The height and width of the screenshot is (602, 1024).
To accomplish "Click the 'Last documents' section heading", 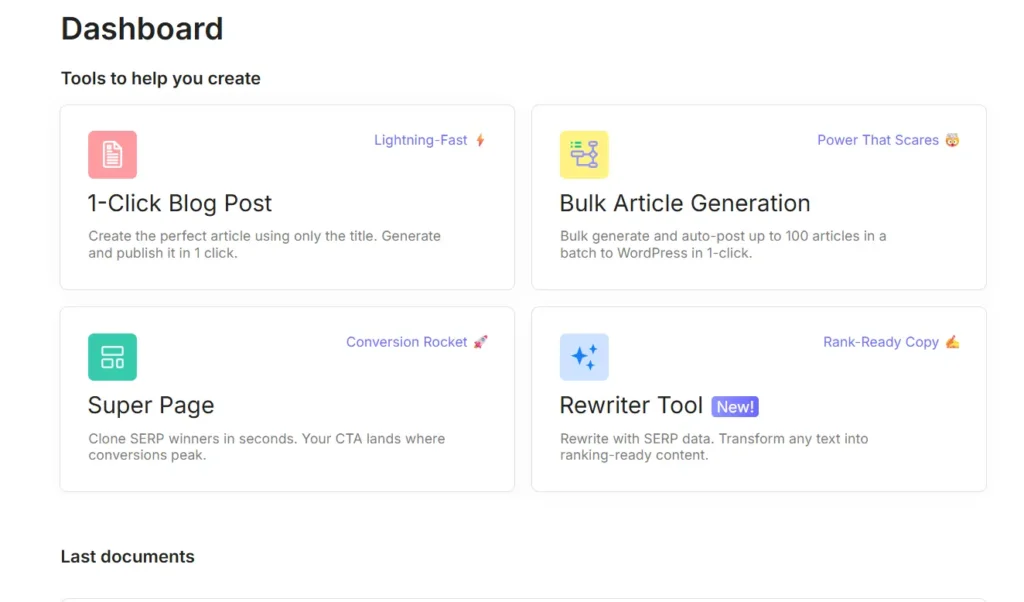I will 127,556.
